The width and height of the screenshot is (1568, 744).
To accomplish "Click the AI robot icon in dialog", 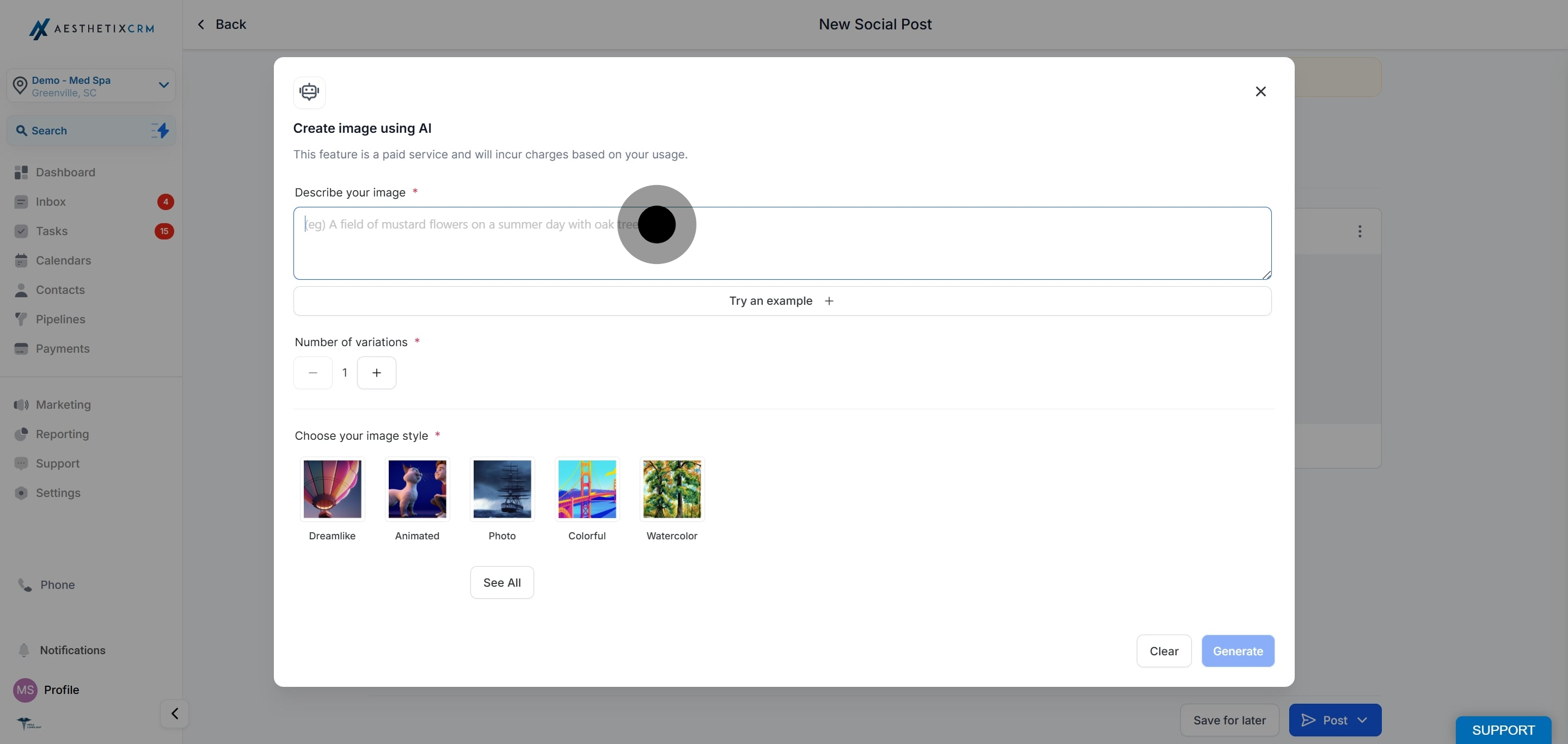I will click(309, 92).
